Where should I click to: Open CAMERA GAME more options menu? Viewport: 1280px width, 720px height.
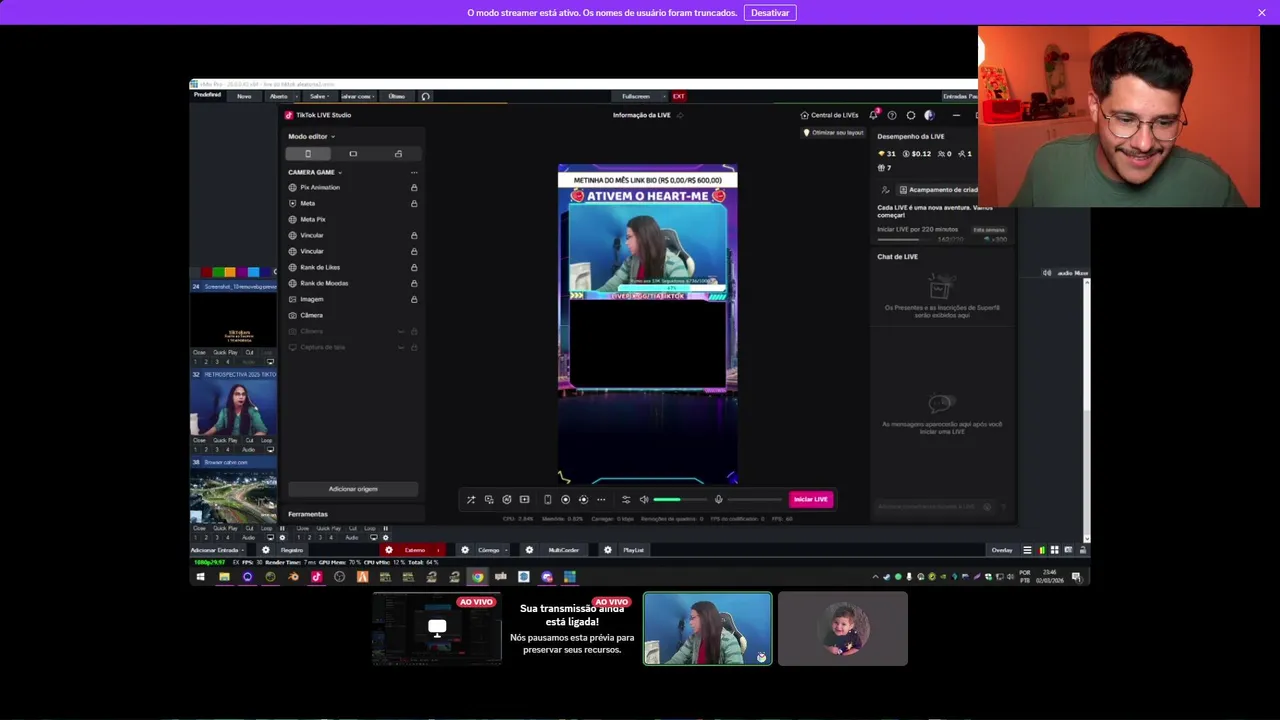coord(414,172)
